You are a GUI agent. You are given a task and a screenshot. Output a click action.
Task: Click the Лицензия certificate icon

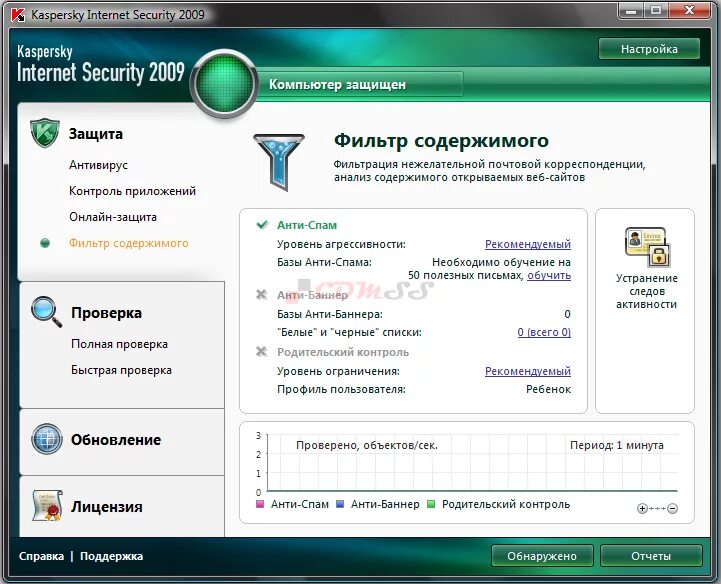point(47,505)
